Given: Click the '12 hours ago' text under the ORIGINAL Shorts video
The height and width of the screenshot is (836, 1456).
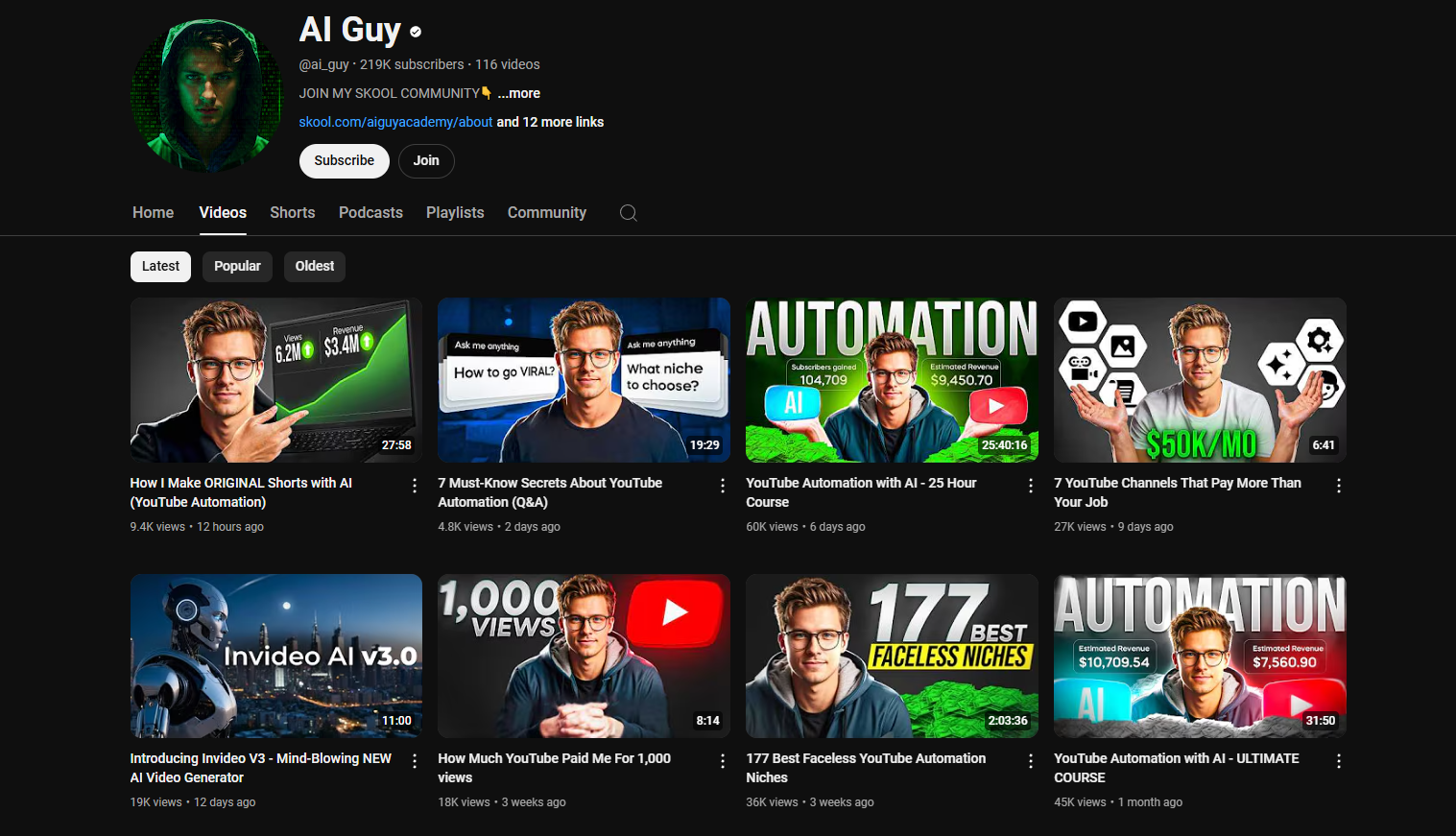Looking at the screenshot, I should (x=230, y=527).
